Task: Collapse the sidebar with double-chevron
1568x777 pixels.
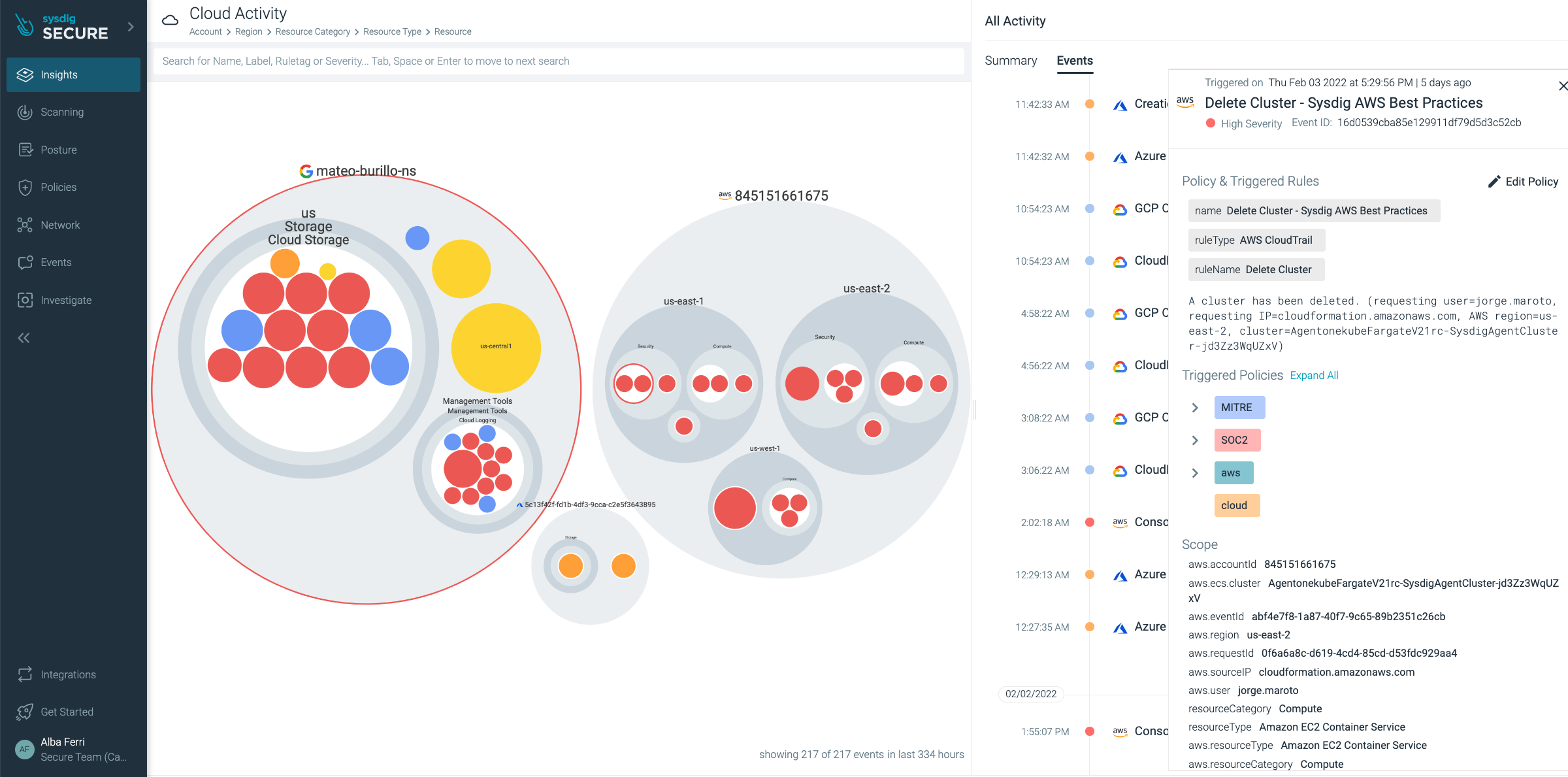Action: pos(24,338)
